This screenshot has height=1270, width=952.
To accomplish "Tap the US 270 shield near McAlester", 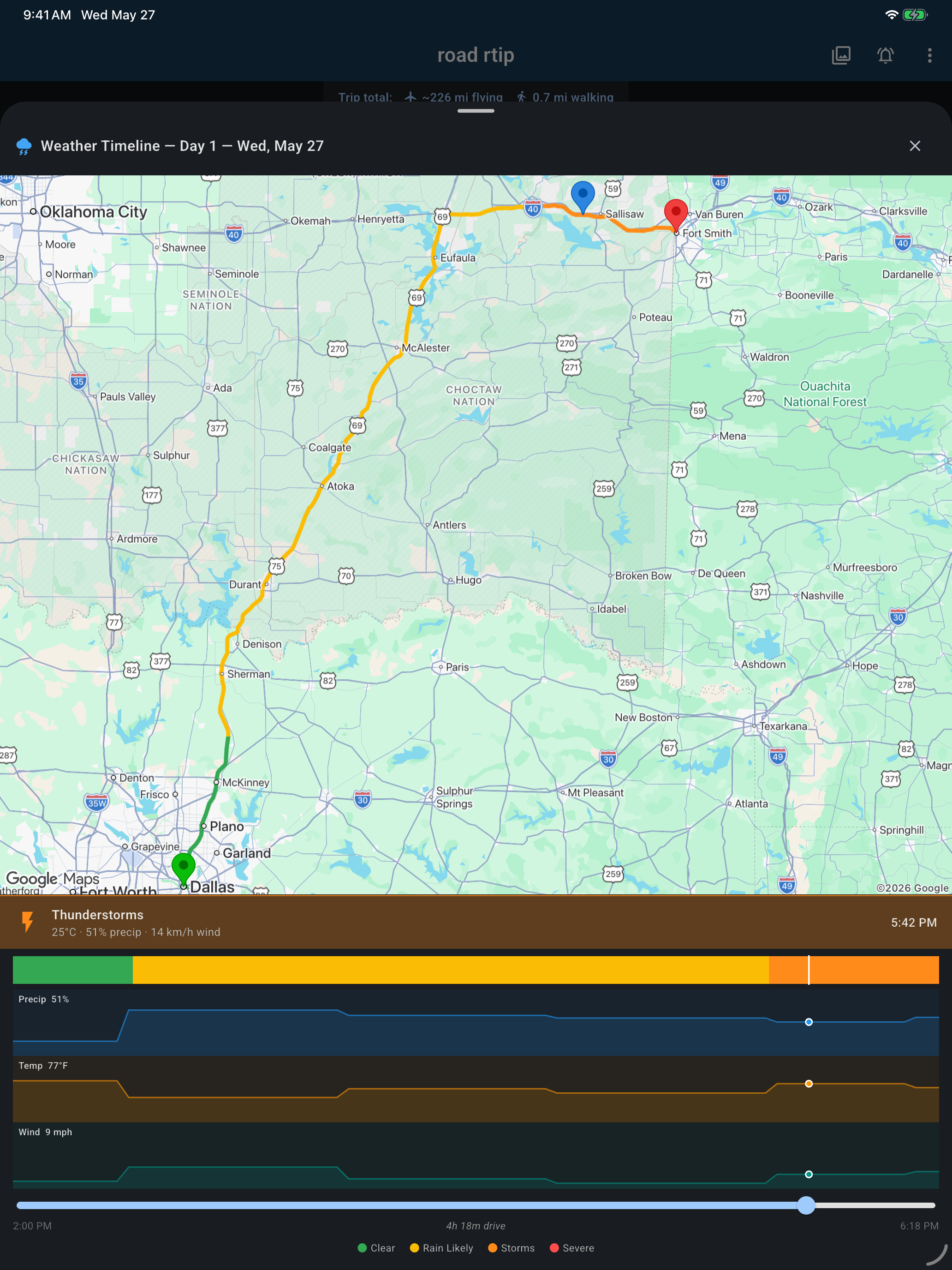I will coord(338,348).
